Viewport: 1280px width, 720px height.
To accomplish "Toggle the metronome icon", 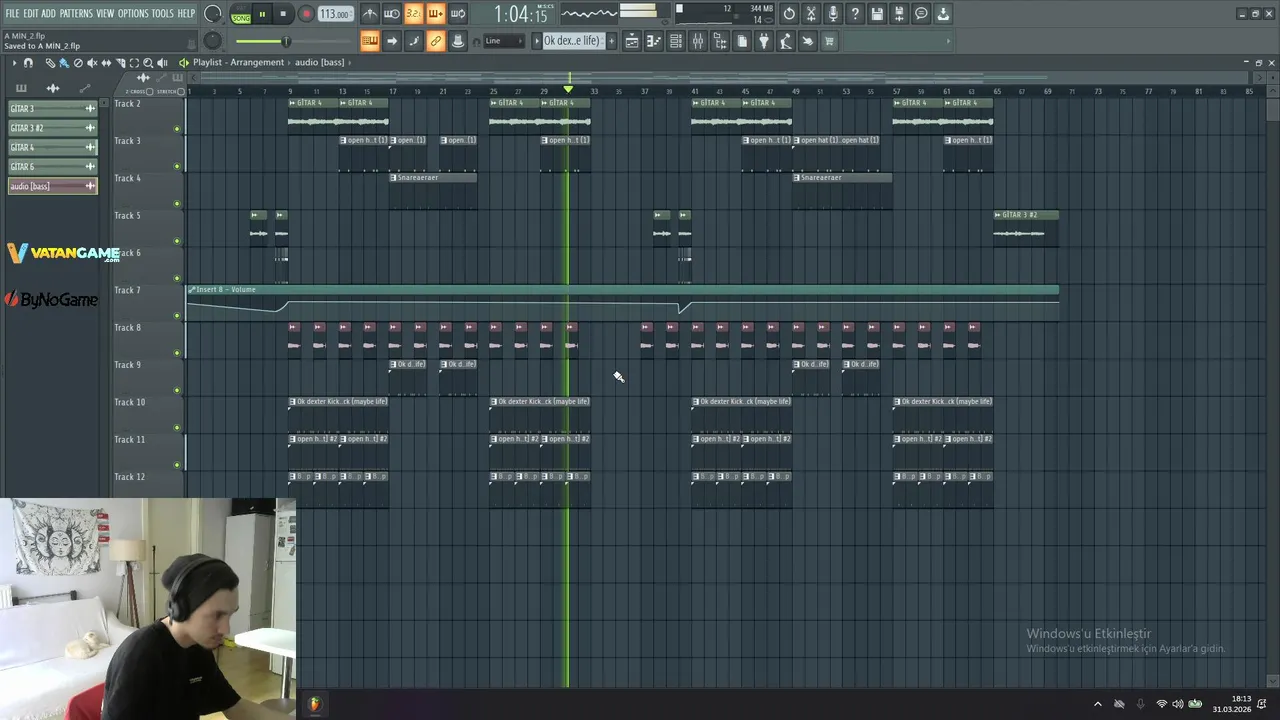I will (x=370, y=14).
